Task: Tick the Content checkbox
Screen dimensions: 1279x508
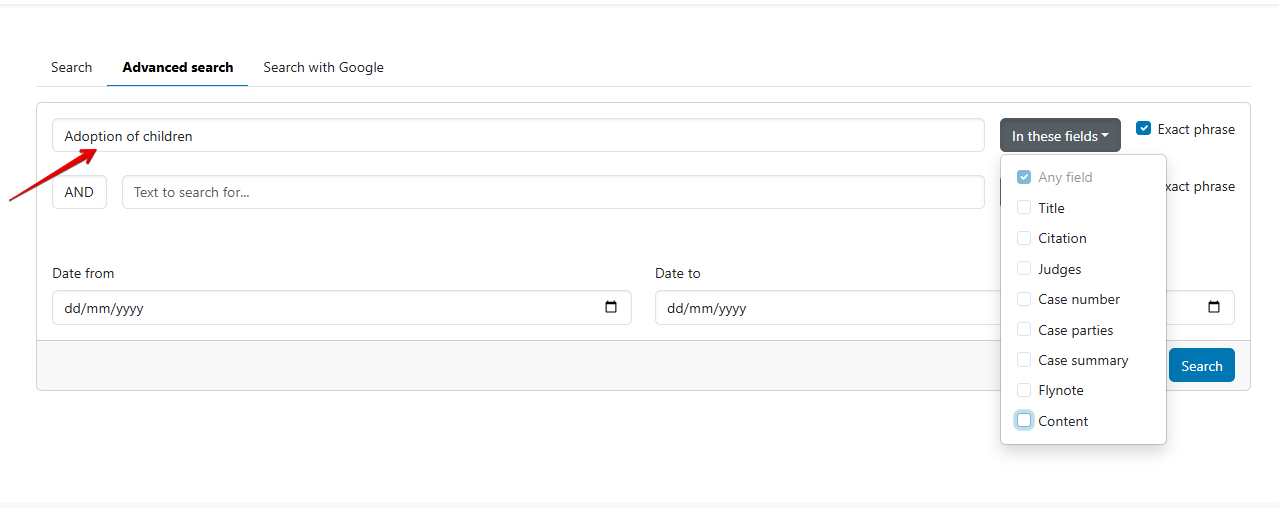Action: coord(1024,421)
